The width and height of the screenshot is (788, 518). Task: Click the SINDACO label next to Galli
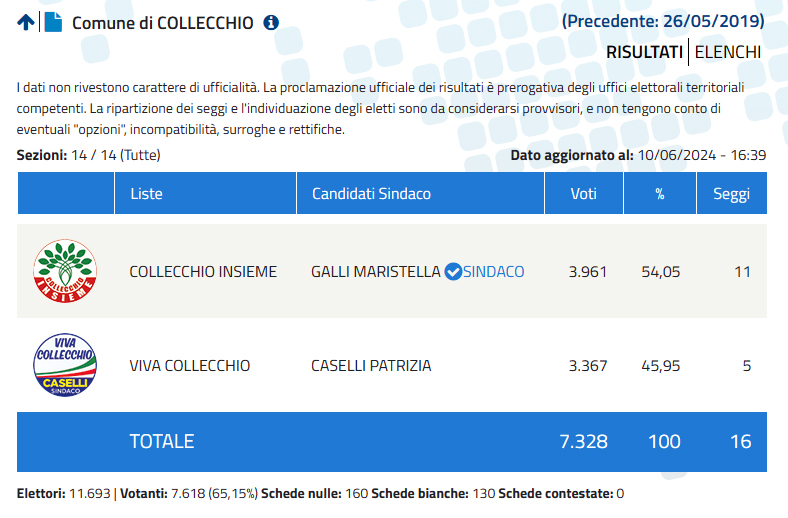[494, 272]
